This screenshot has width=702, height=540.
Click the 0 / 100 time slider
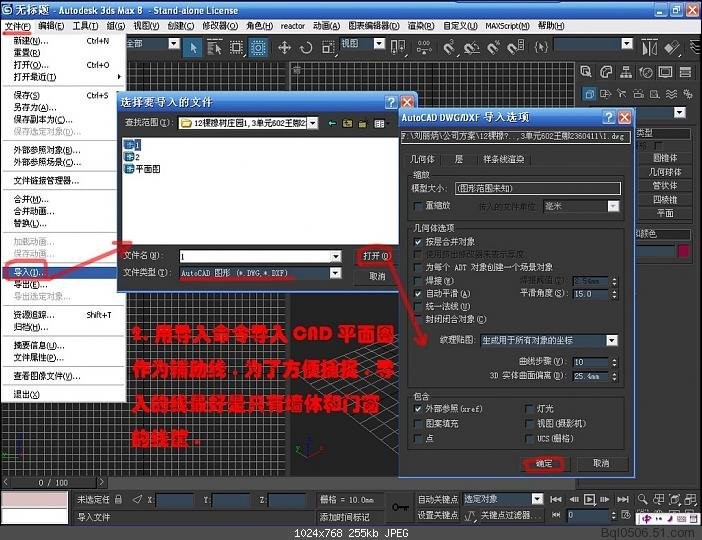coord(53,483)
